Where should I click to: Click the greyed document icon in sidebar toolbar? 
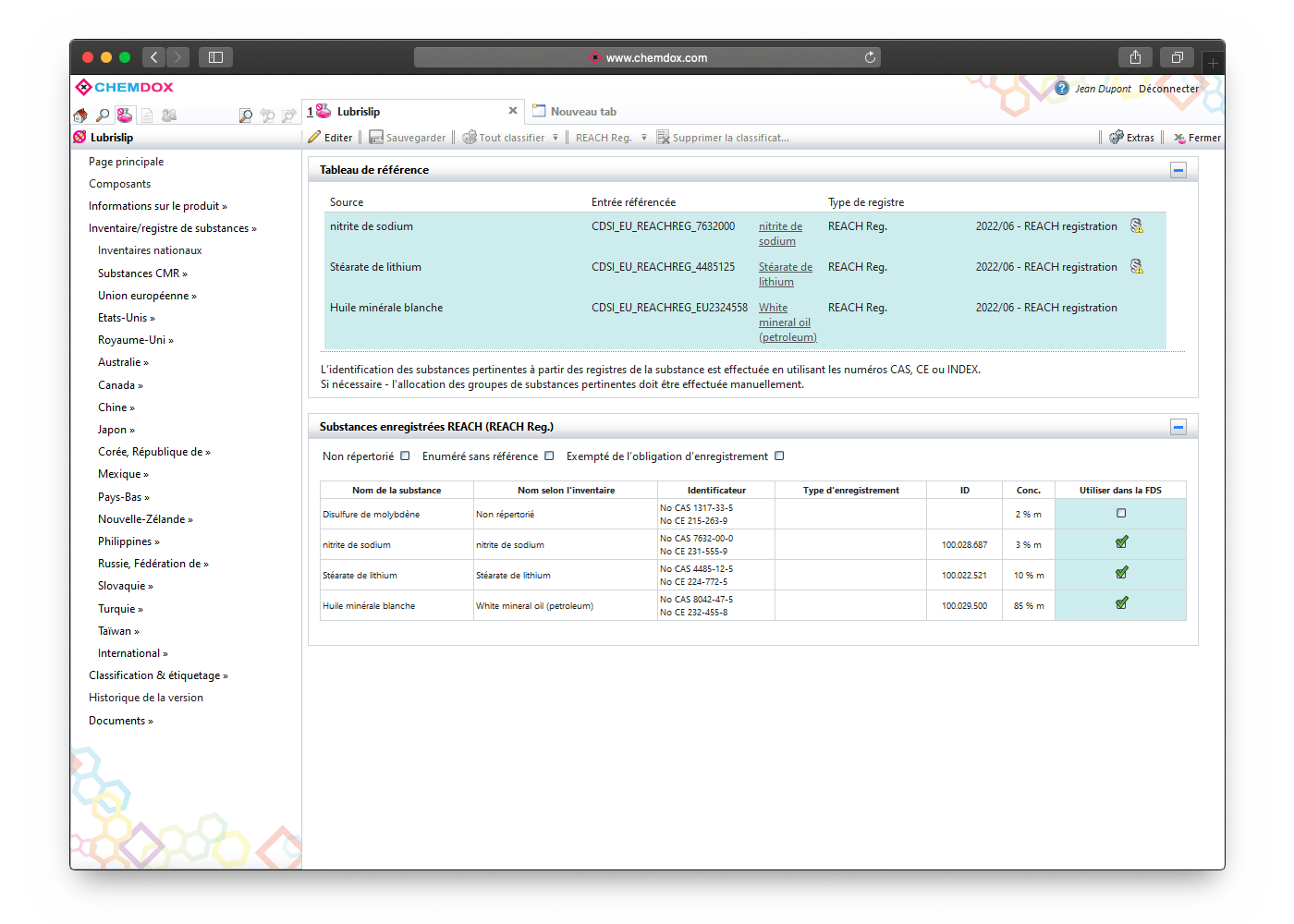tap(147, 115)
